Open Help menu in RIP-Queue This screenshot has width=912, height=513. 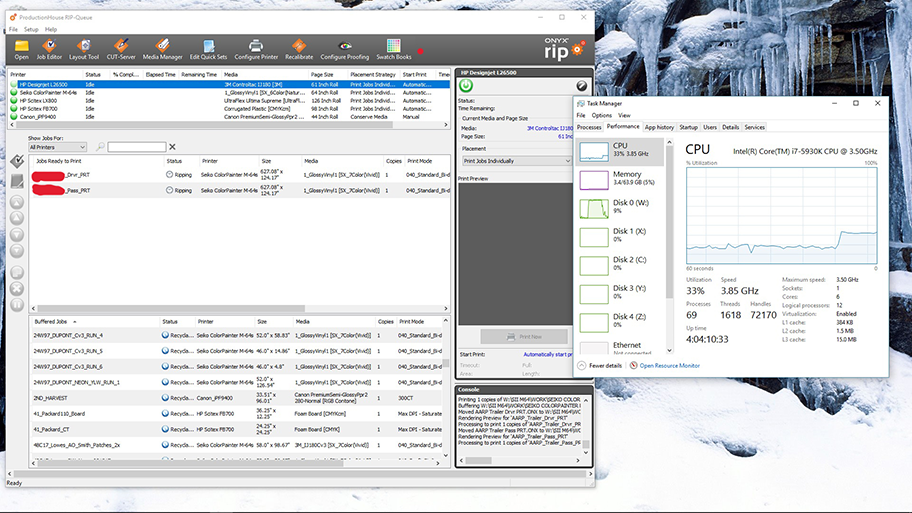pyautogui.click(x=51, y=29)
